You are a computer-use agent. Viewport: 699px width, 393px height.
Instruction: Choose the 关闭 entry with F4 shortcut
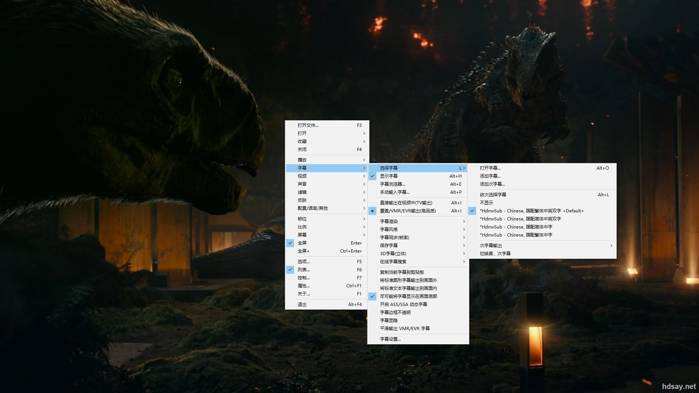pos(327,149)
